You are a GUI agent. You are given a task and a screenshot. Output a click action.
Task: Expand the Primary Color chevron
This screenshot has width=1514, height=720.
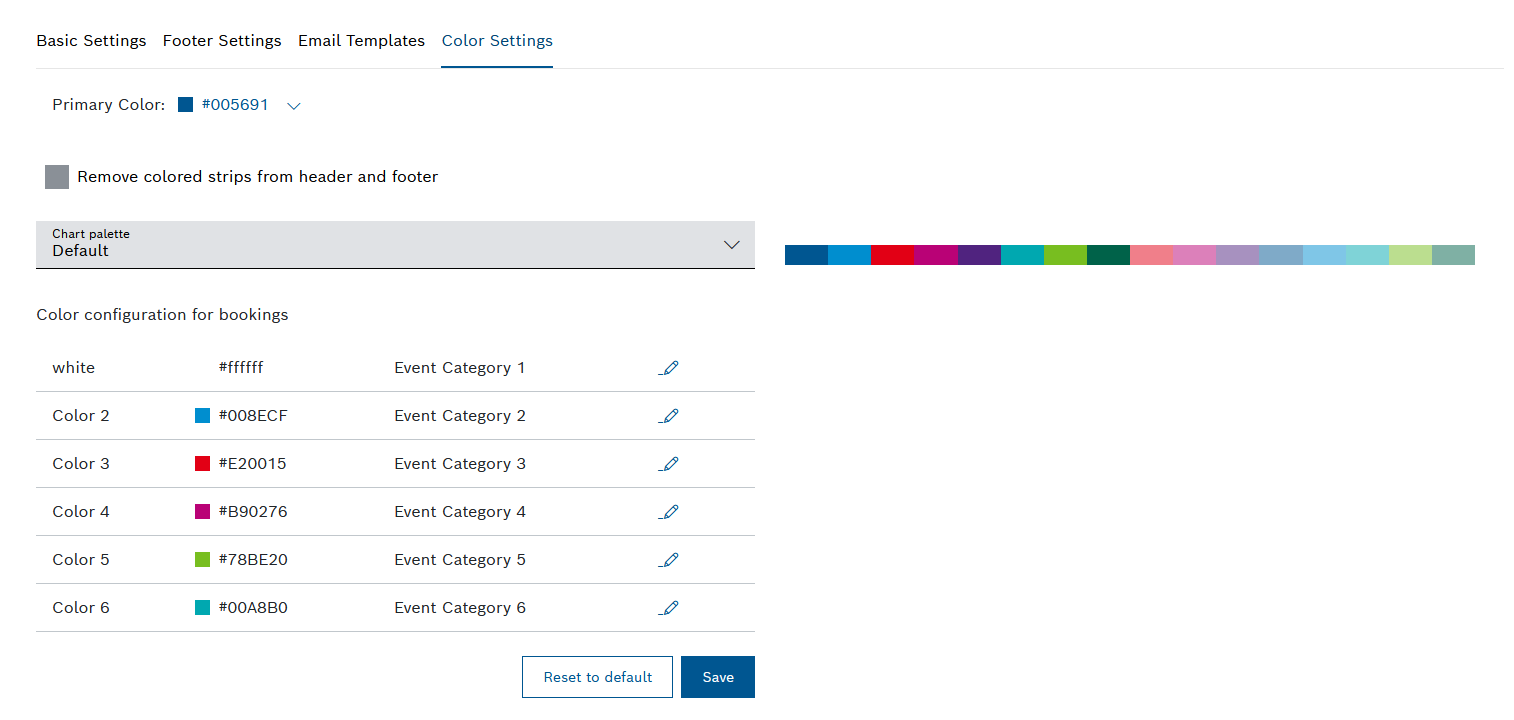[294, 106]
